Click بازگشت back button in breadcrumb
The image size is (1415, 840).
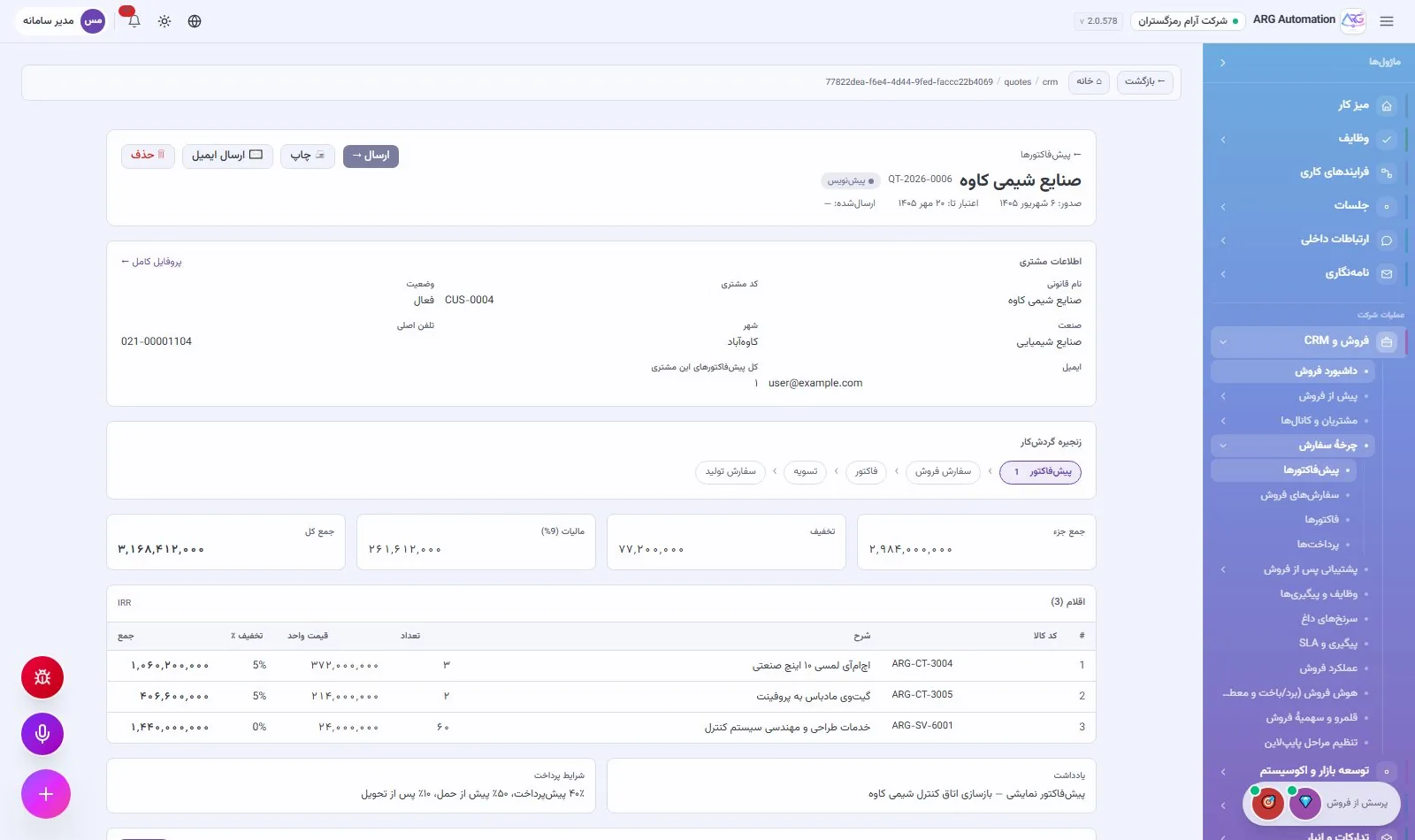1145,82
